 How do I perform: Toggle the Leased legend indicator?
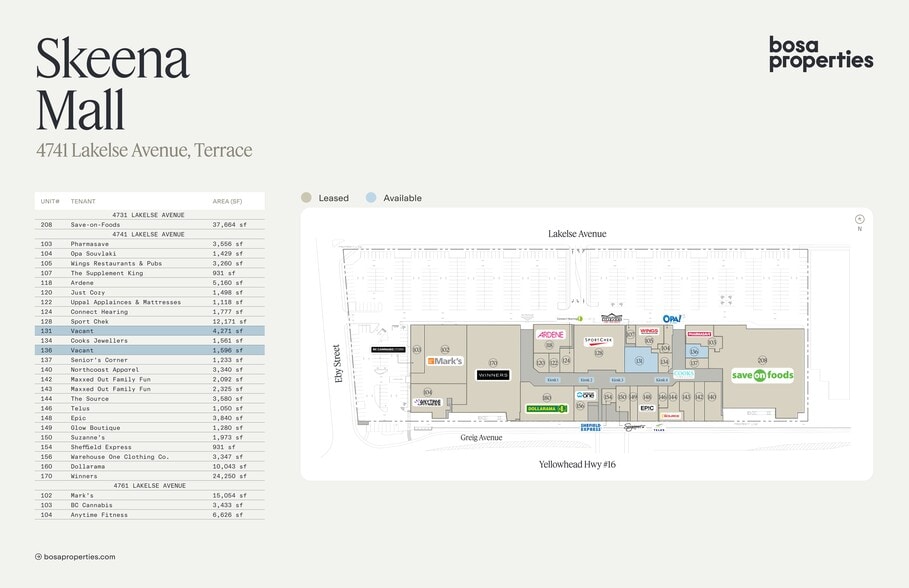pyautogui.click(x=306, y=198)
